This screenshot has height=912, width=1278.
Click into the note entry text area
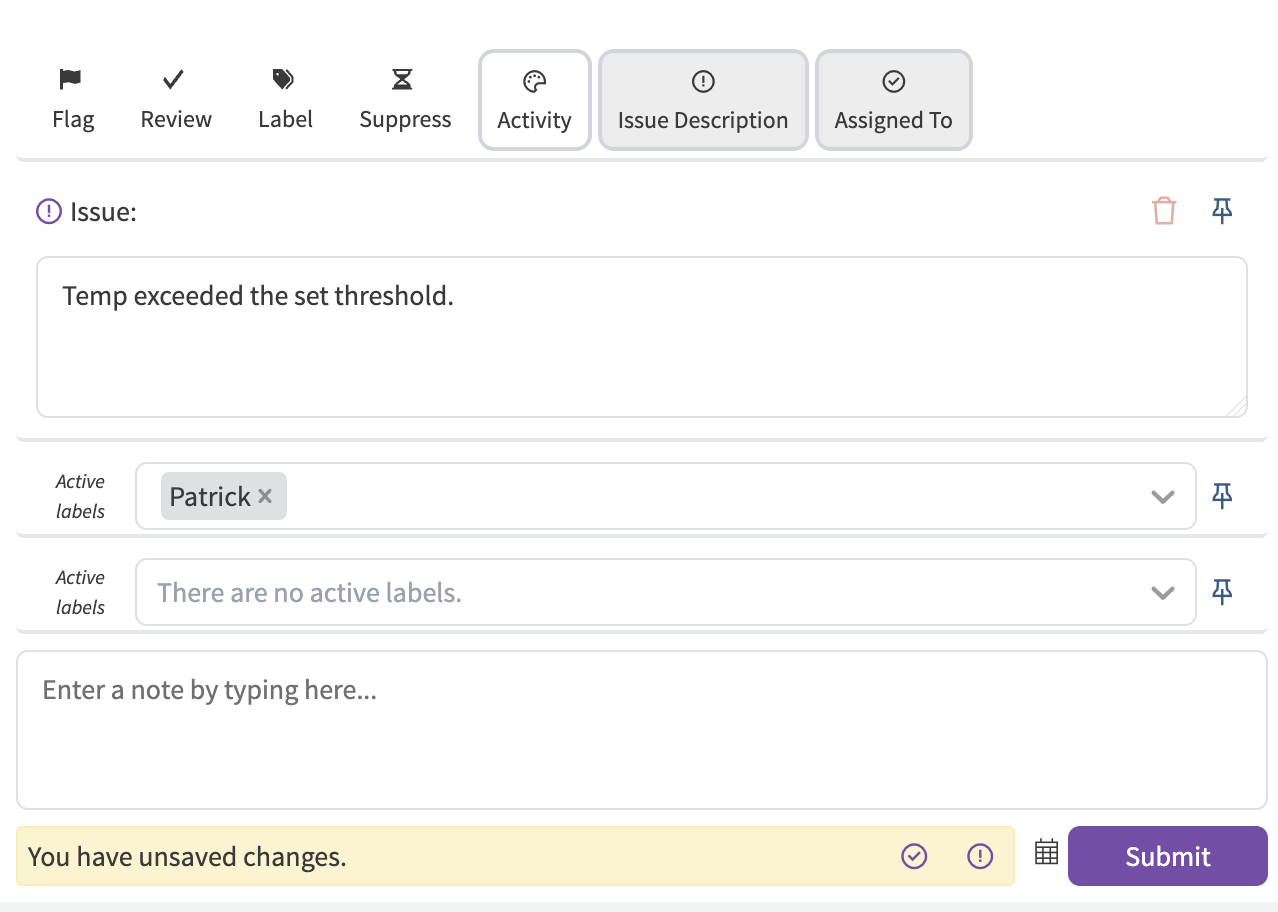pos(642,730)
